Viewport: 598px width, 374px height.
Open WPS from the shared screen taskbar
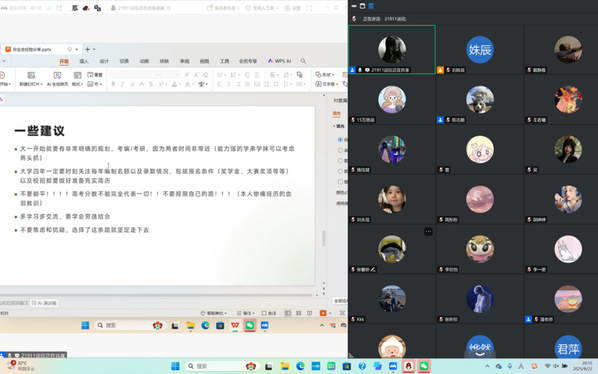(x=235, y=325)
